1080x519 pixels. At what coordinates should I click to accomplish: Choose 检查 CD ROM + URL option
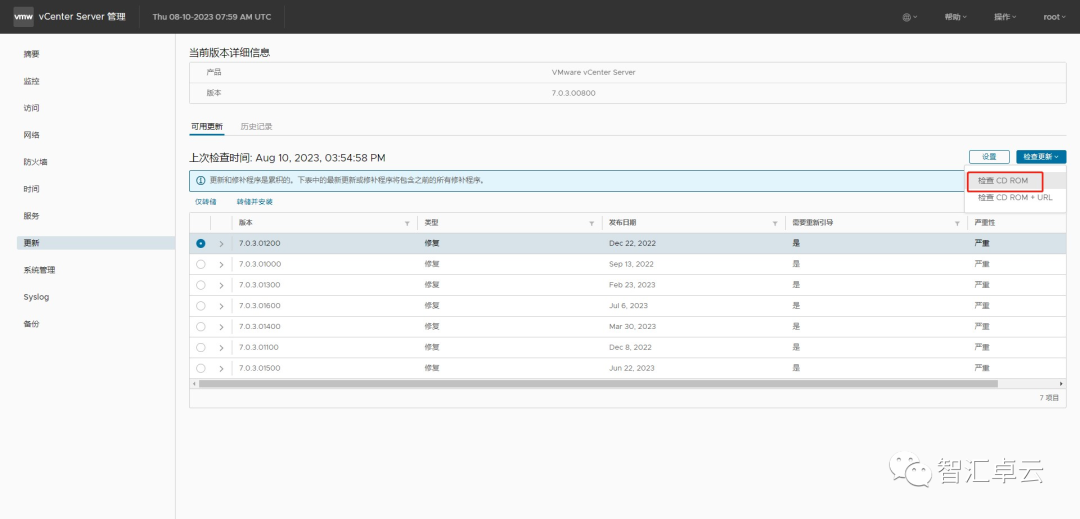coord(1015,198)
